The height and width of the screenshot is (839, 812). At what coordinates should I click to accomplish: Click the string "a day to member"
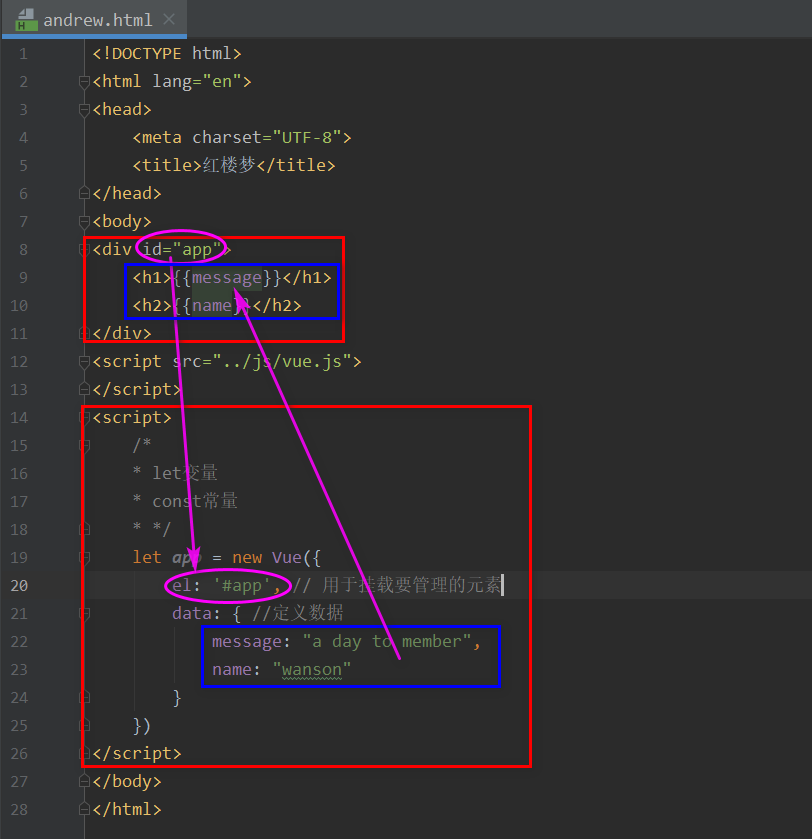coord(387,642)
